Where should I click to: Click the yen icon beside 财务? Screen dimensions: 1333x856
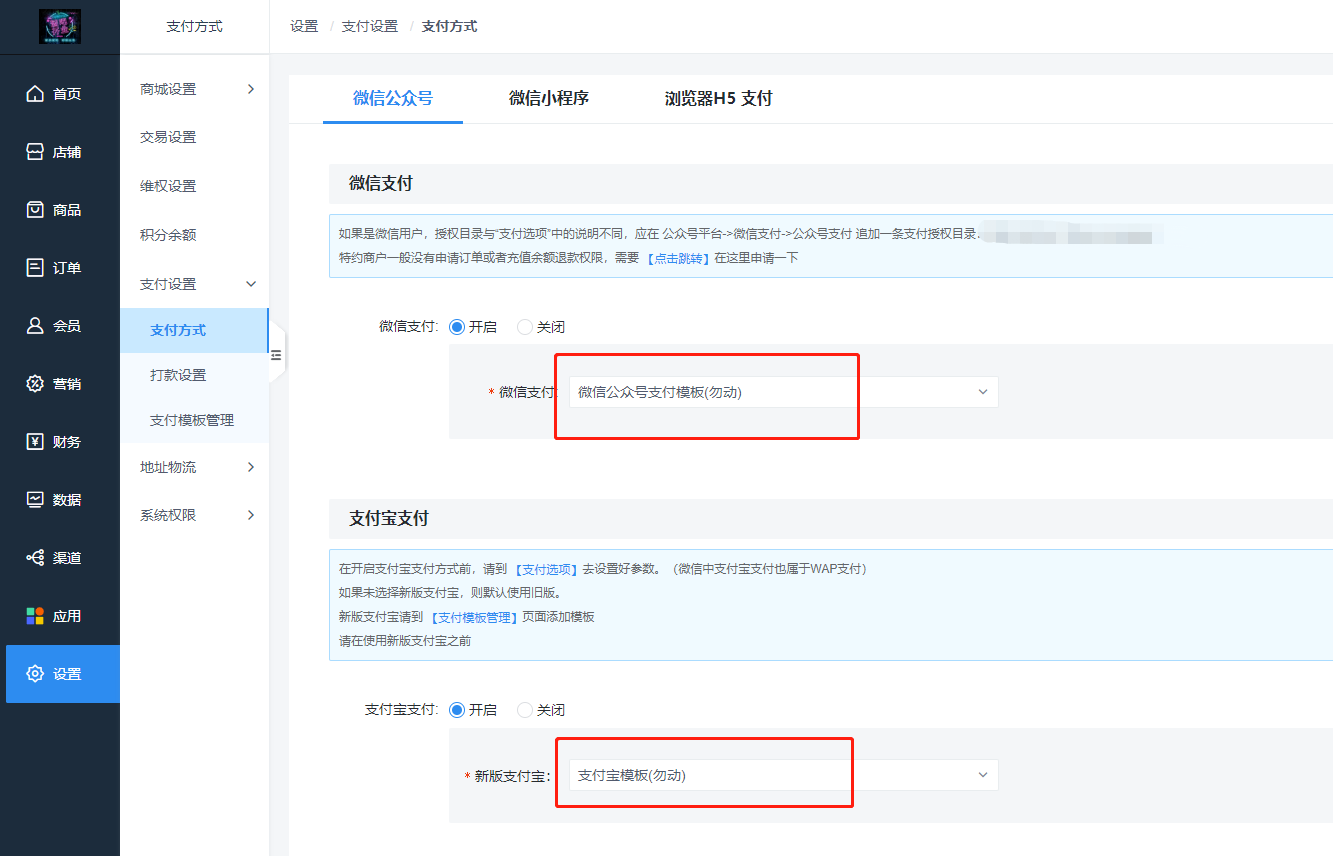(x=35, y=442)
